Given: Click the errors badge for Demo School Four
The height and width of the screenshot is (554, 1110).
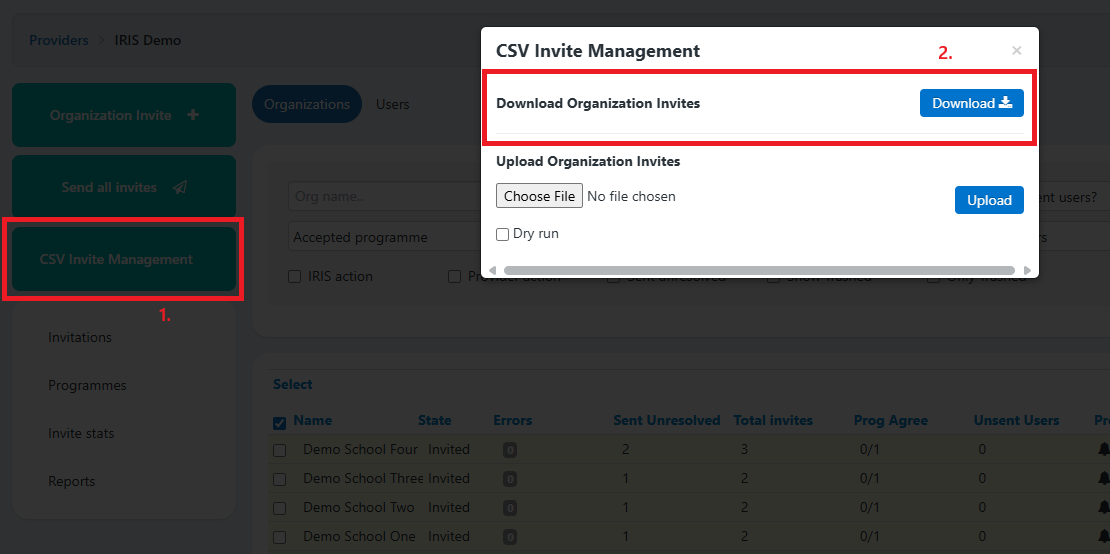Looking at the screenshot, I should [x=510, y=450].
